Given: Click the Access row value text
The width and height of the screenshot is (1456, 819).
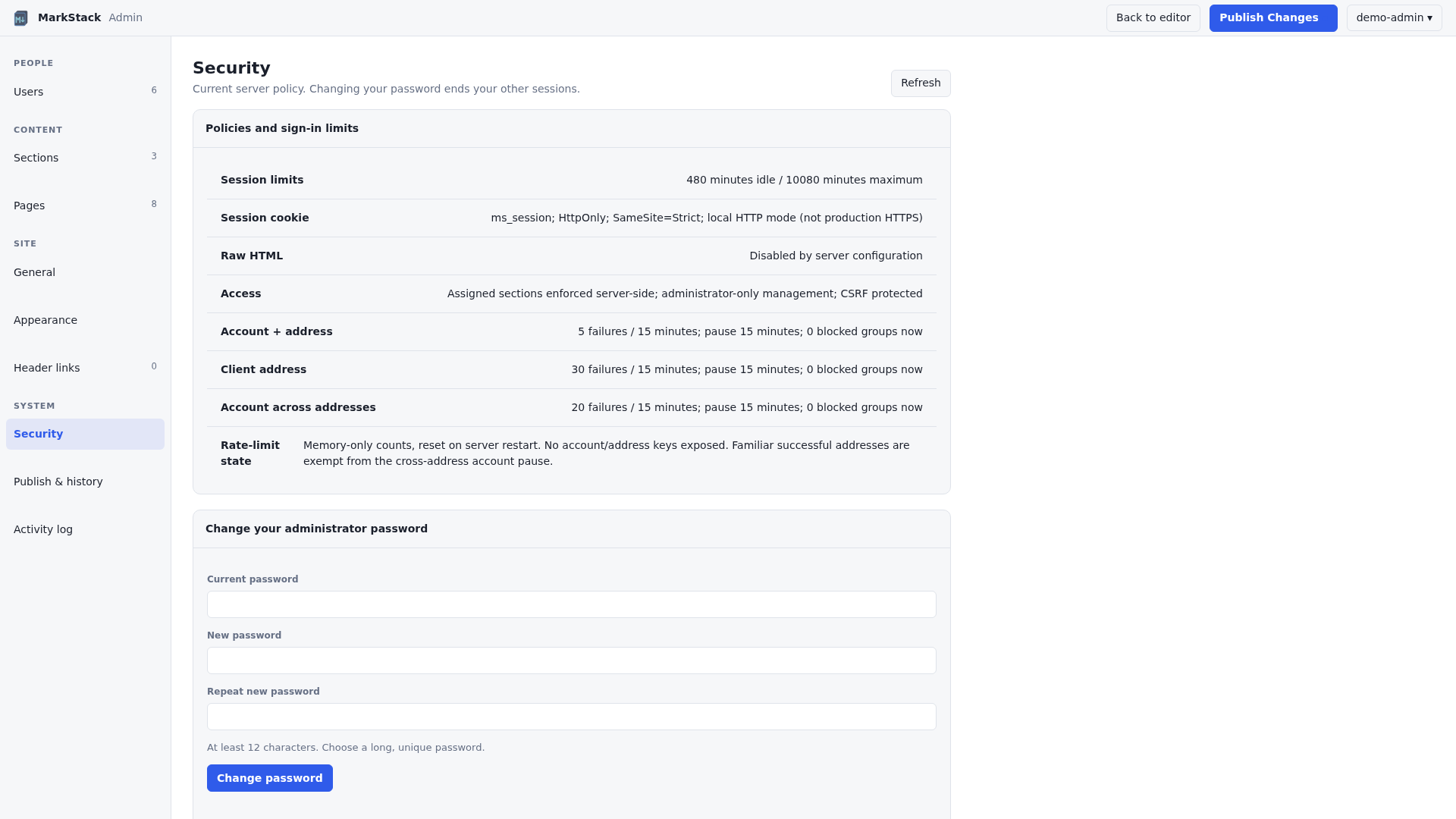Looking at the screenshot, I should pyautogui.click(x=685, y=293).
